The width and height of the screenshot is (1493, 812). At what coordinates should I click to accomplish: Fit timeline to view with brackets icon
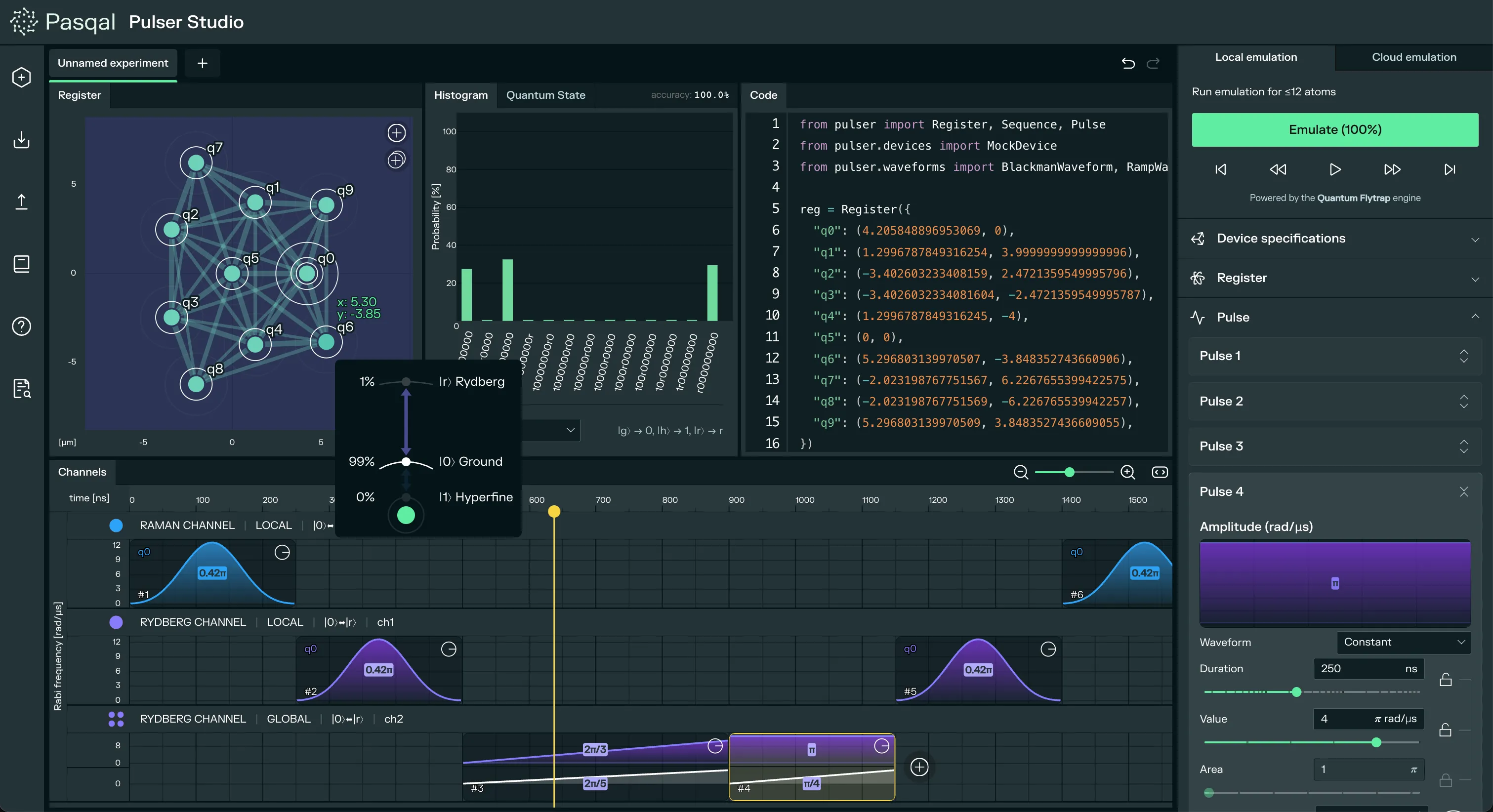(1160, 472)
